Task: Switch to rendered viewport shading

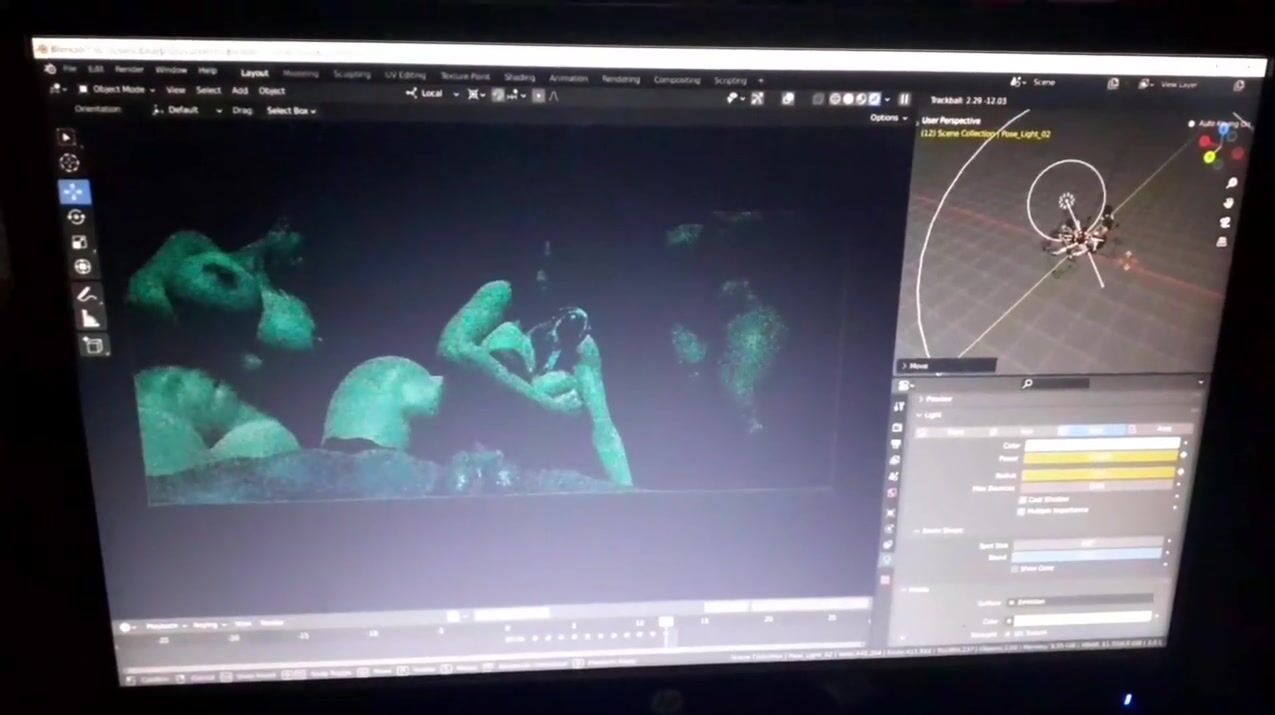Action: pyautogui.click(x=873, y=99)
